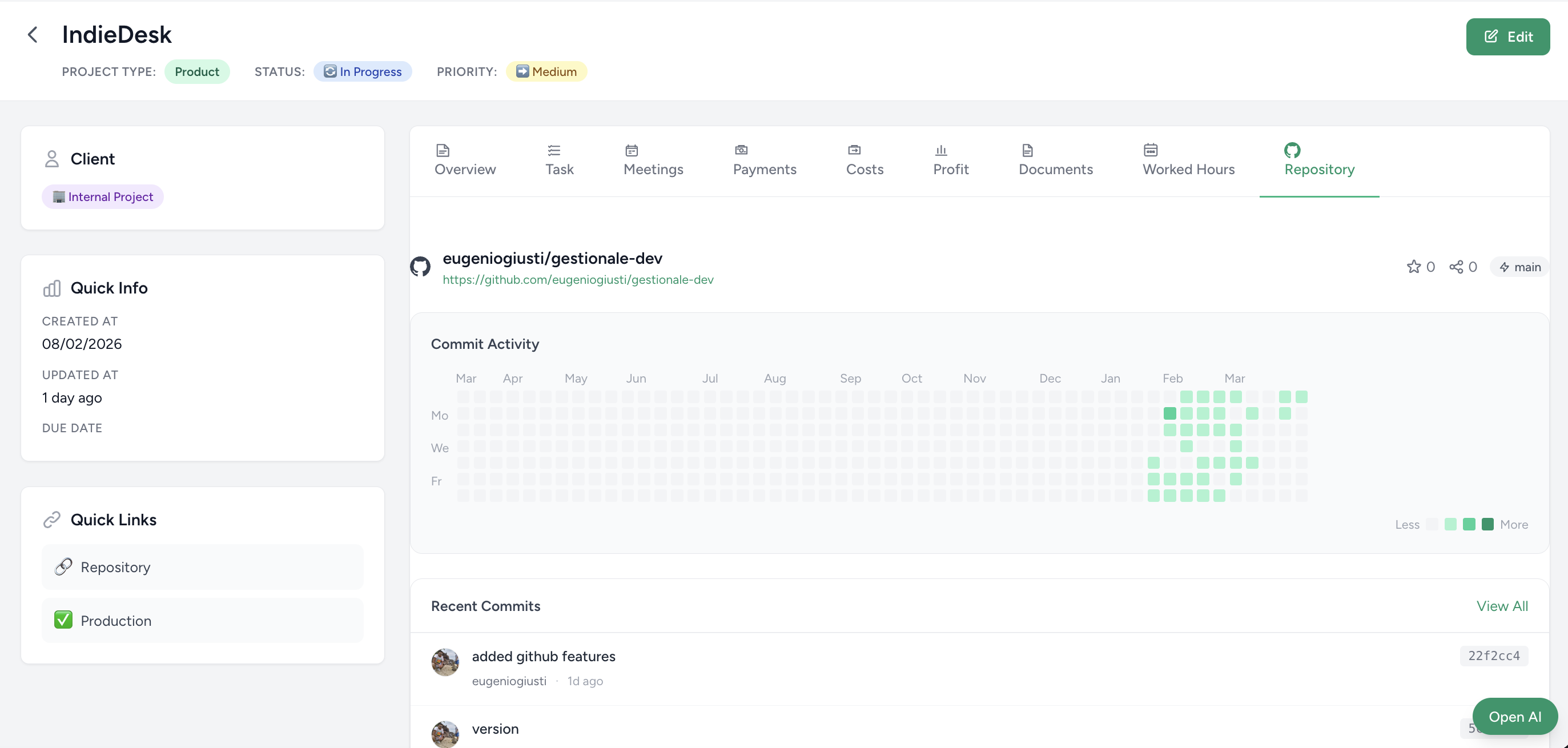The width and height of the screenshot is (1568, 748).
Task: Click the Profit bar chart icon
Action: [940, 150]
